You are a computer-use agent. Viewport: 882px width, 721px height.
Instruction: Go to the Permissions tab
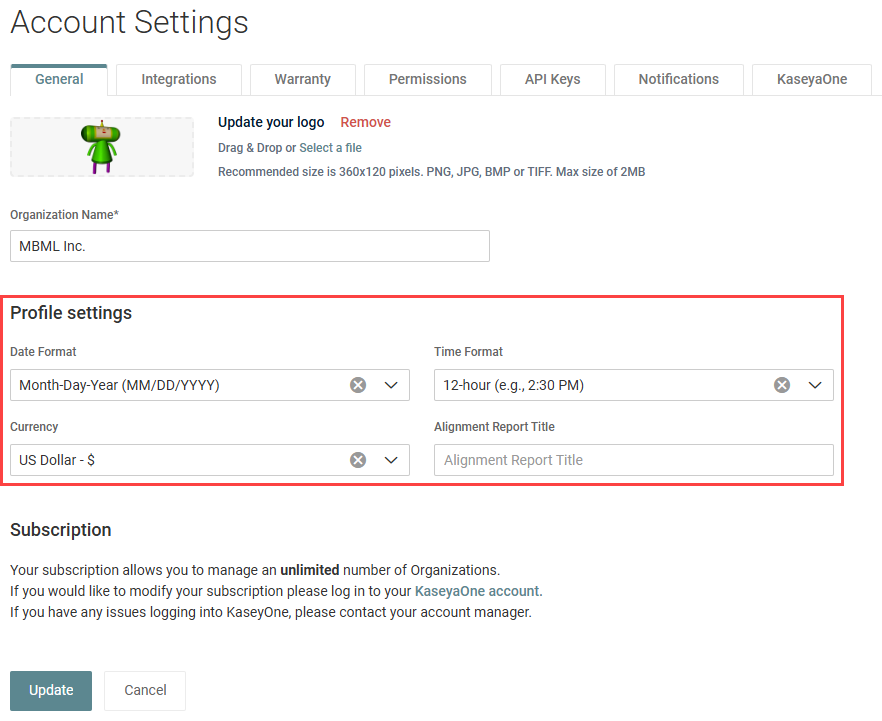point(427,79)
